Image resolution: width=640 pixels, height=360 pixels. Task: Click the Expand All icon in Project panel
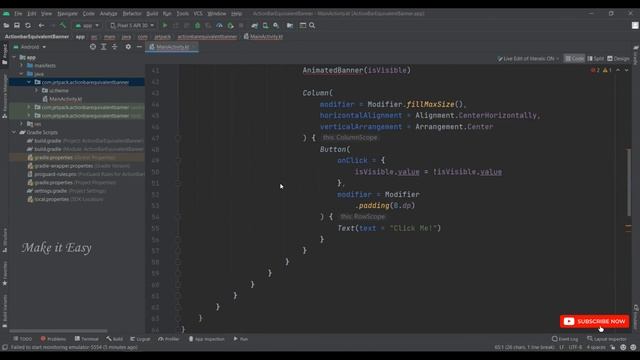[104, 47]
